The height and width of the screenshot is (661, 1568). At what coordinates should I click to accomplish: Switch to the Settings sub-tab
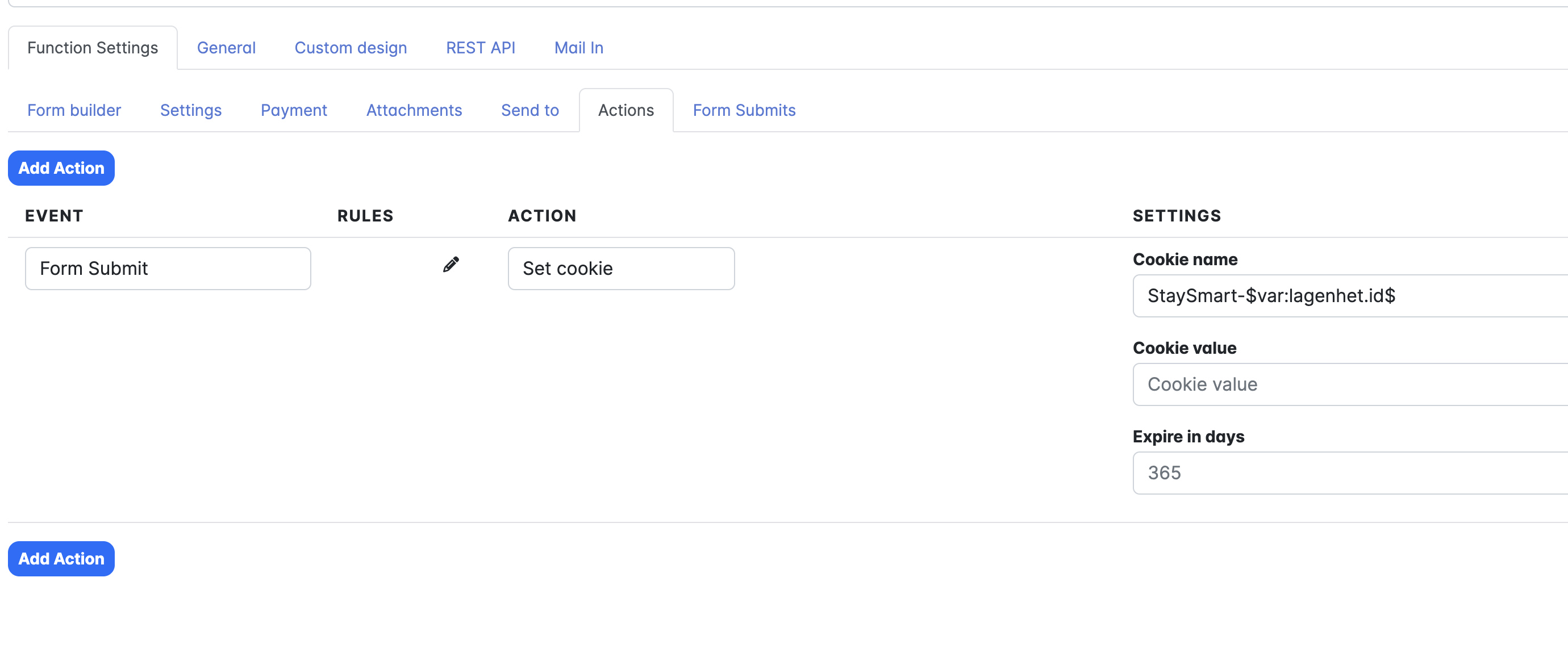[x=190, y=110]
